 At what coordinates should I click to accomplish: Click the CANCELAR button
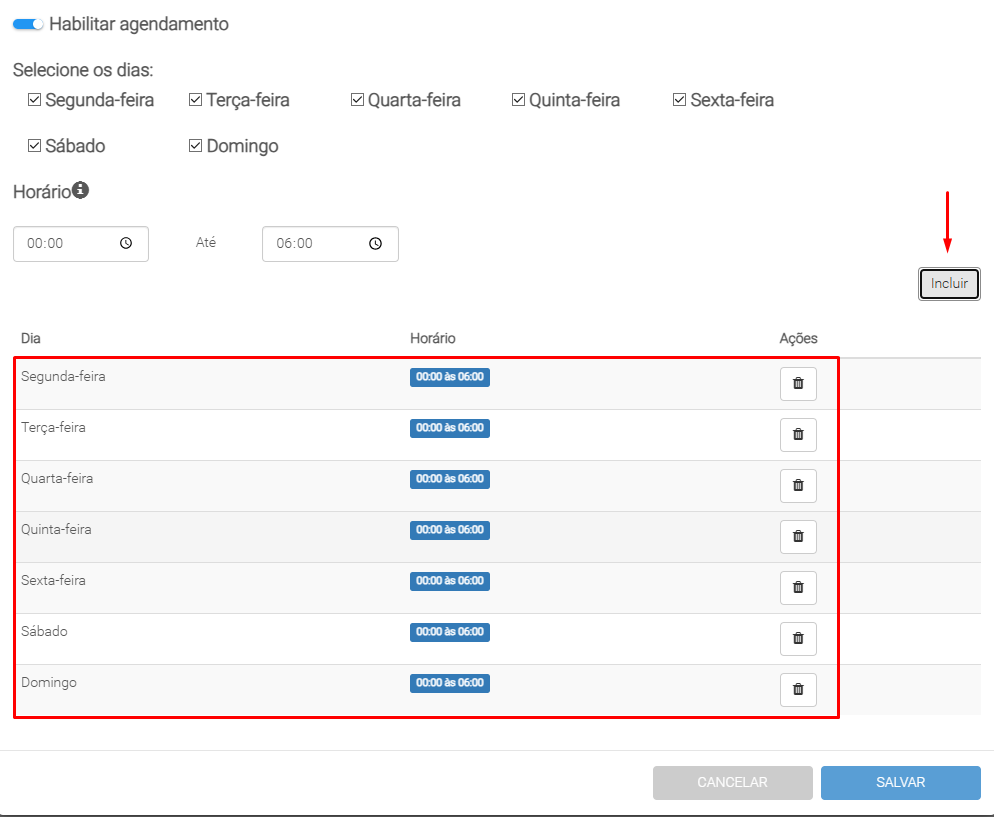tap(732, 783)
